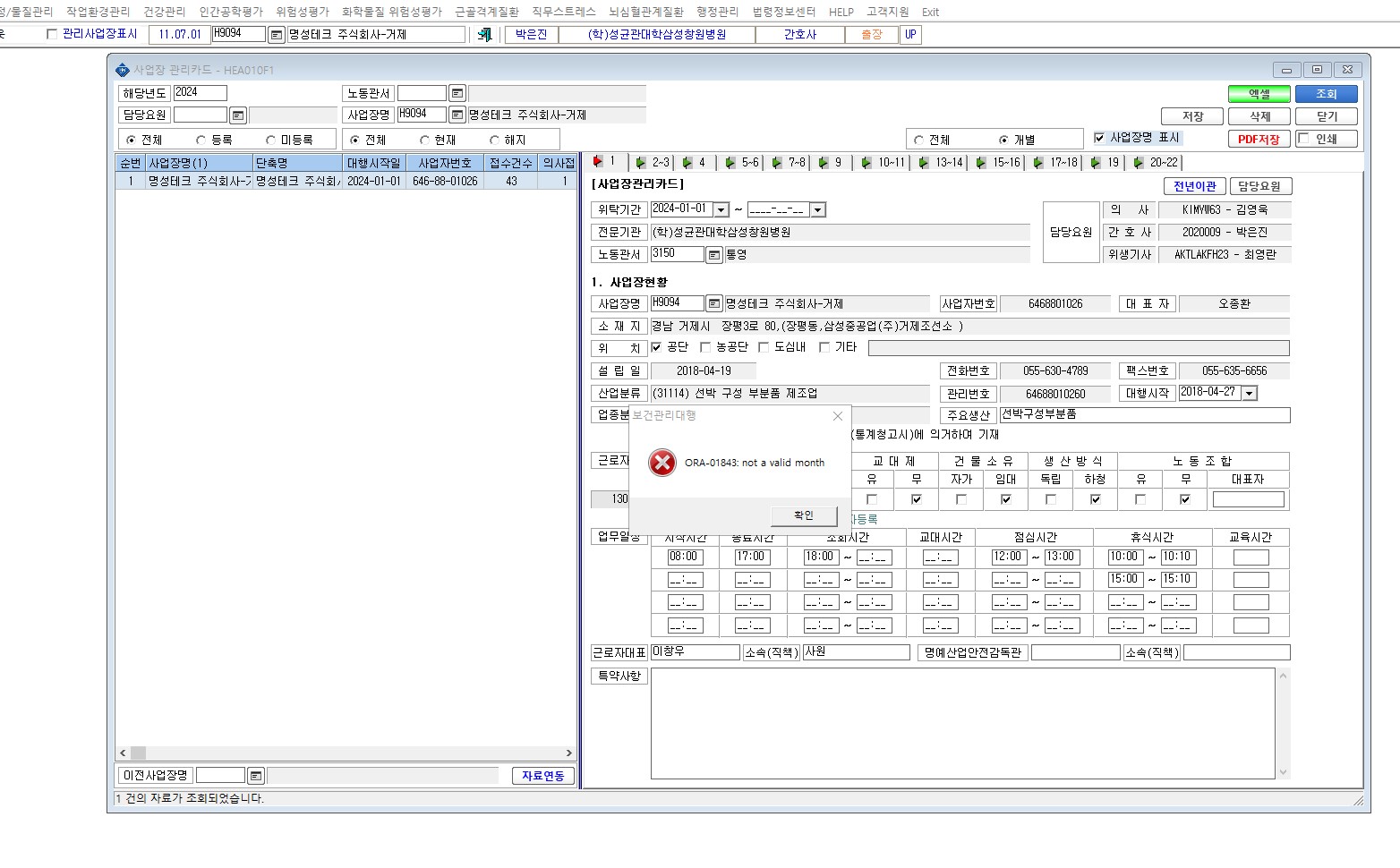Open the 위탁기간 start date dropdown
The image size is (1400, 868).
(x=721, y=209)
